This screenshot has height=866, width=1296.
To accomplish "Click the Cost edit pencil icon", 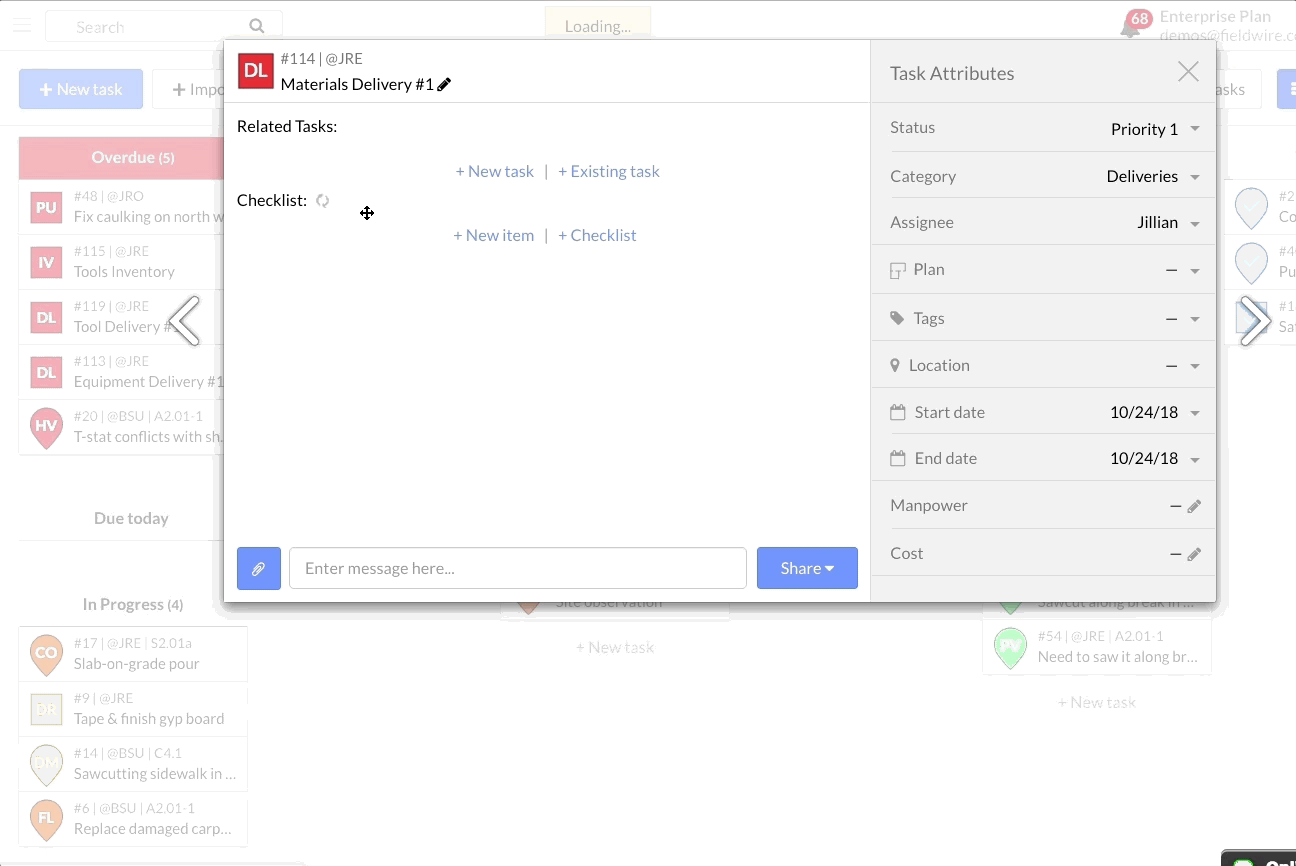I will click(1193, 555).
